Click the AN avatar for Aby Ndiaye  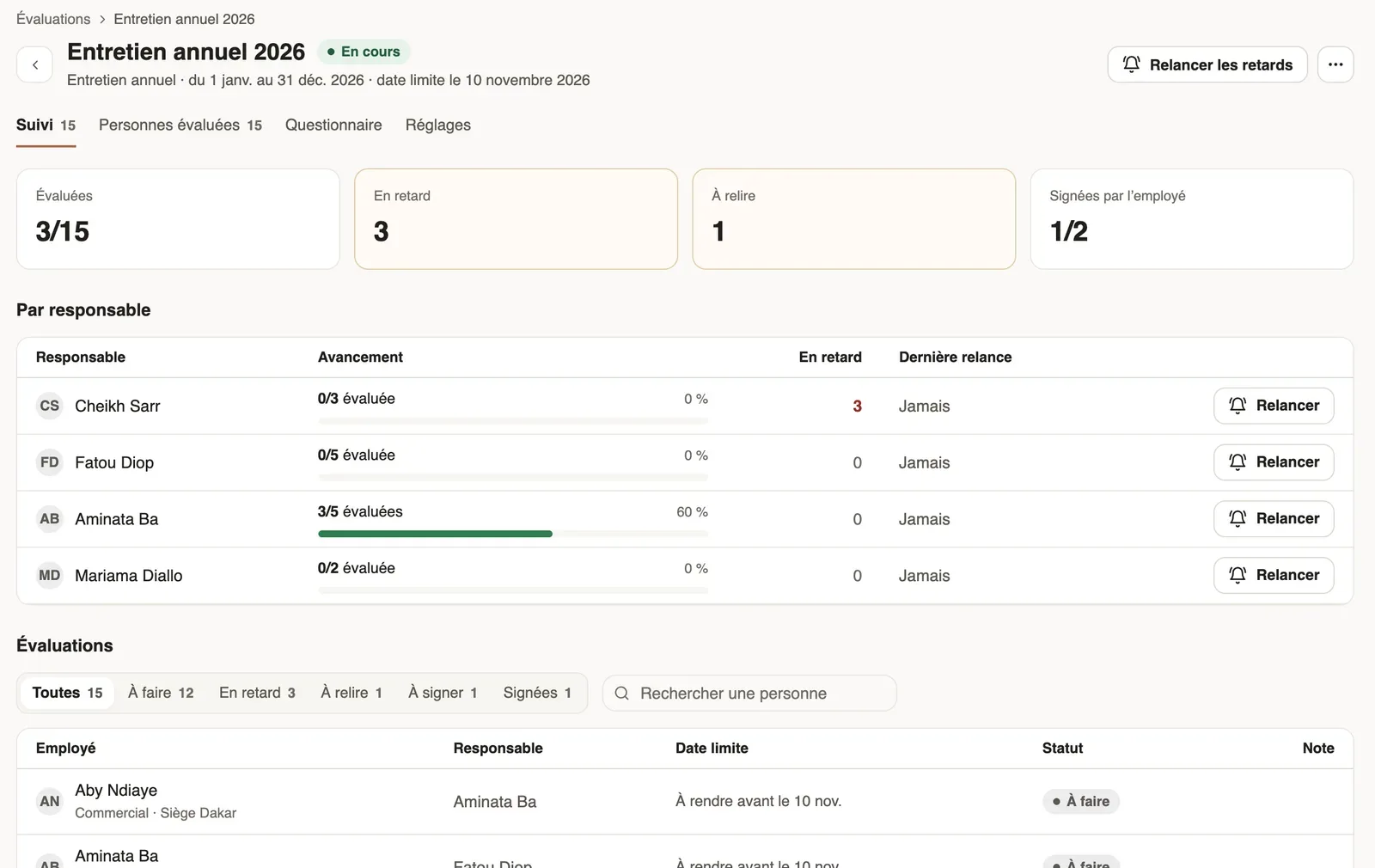[50, 802]
